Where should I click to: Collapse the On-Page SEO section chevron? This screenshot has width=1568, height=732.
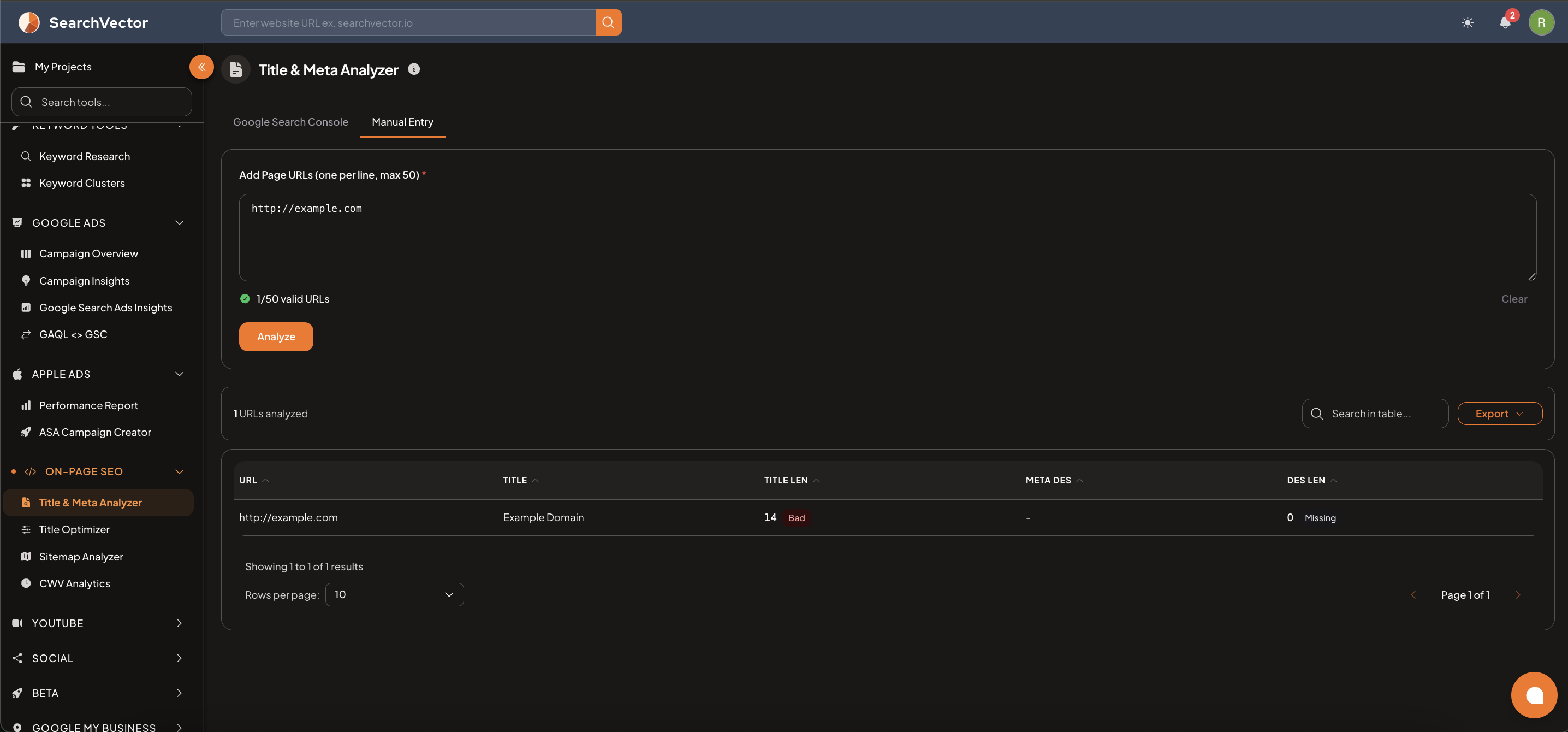[x=180, y=472]
